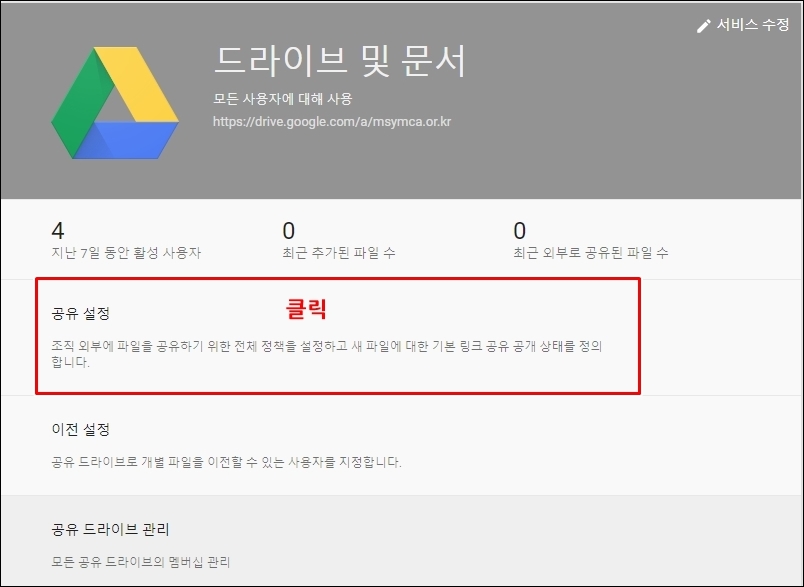Click the 모든 사용자에 대해 사용 status text
The height and width of the screenshot is (587, 804).
click(x=283, y=98)
